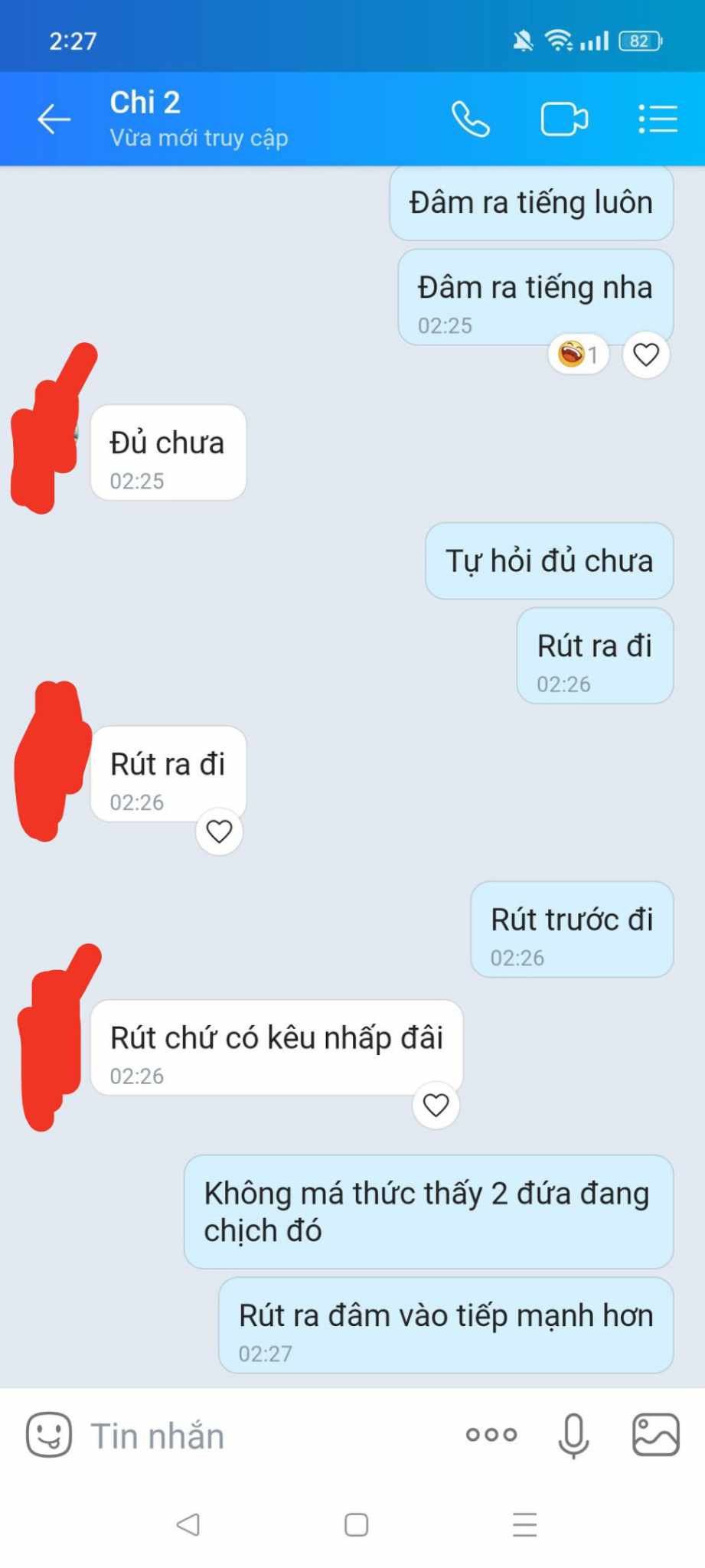Open the Chi 2 contact name header
Screen dimensions: 705x1568
tap(145, 102)
